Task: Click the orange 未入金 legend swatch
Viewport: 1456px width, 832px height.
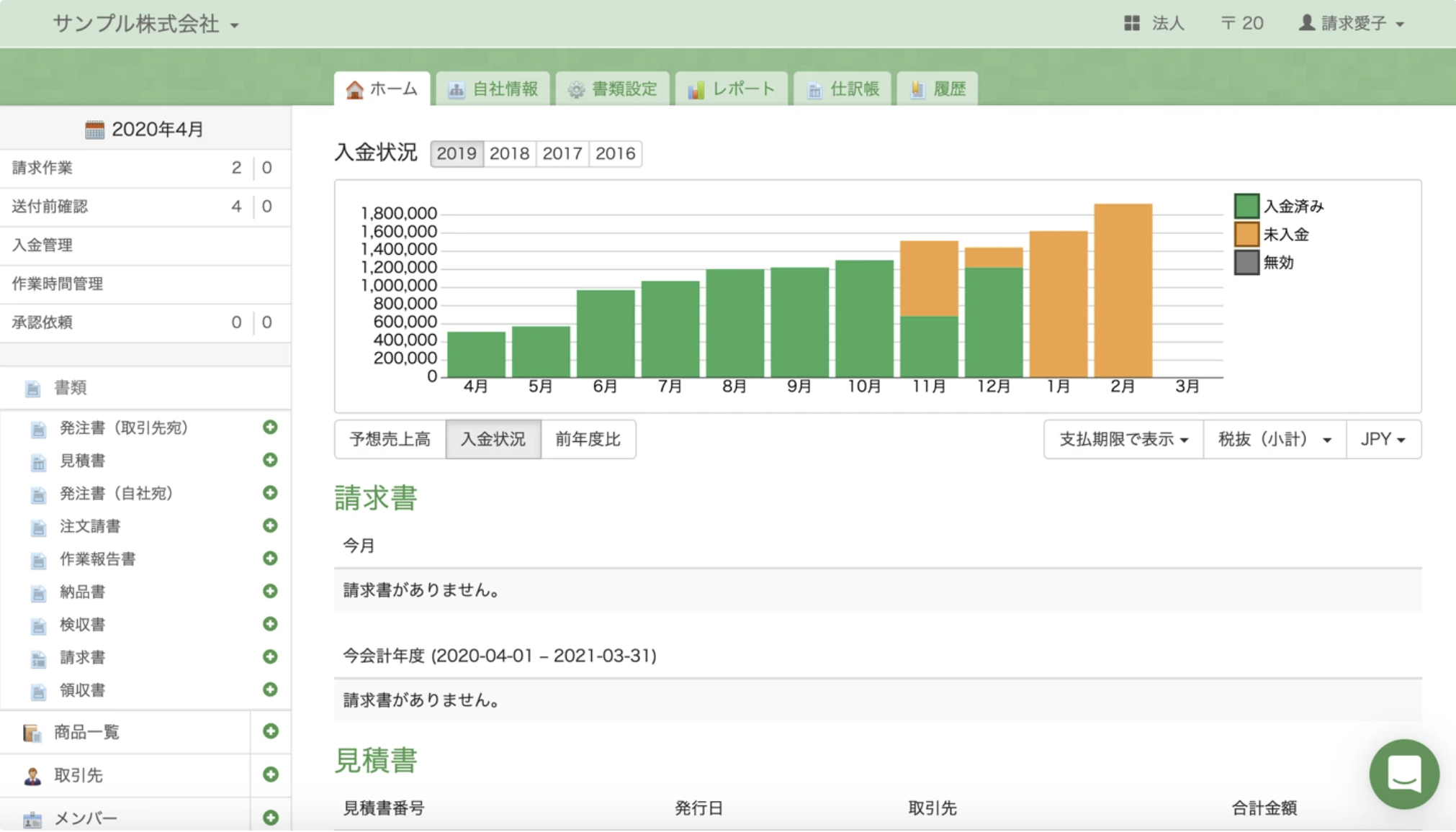Action: point(1246,235)
